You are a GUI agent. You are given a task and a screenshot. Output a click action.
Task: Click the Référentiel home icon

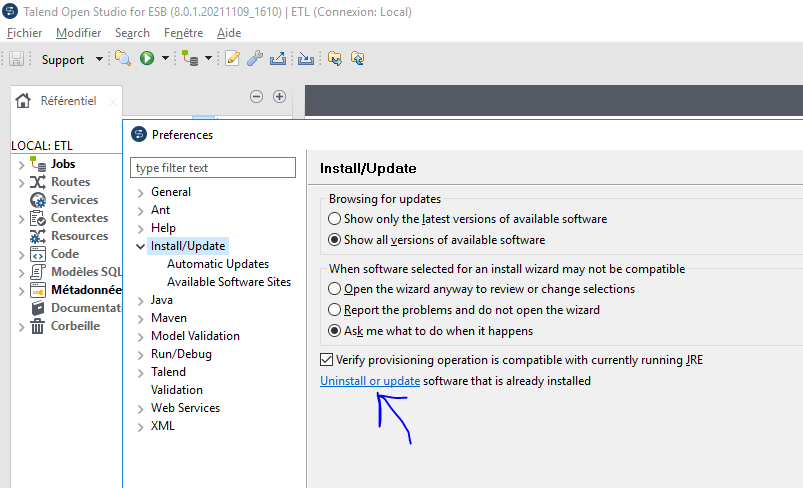point(23,100)
